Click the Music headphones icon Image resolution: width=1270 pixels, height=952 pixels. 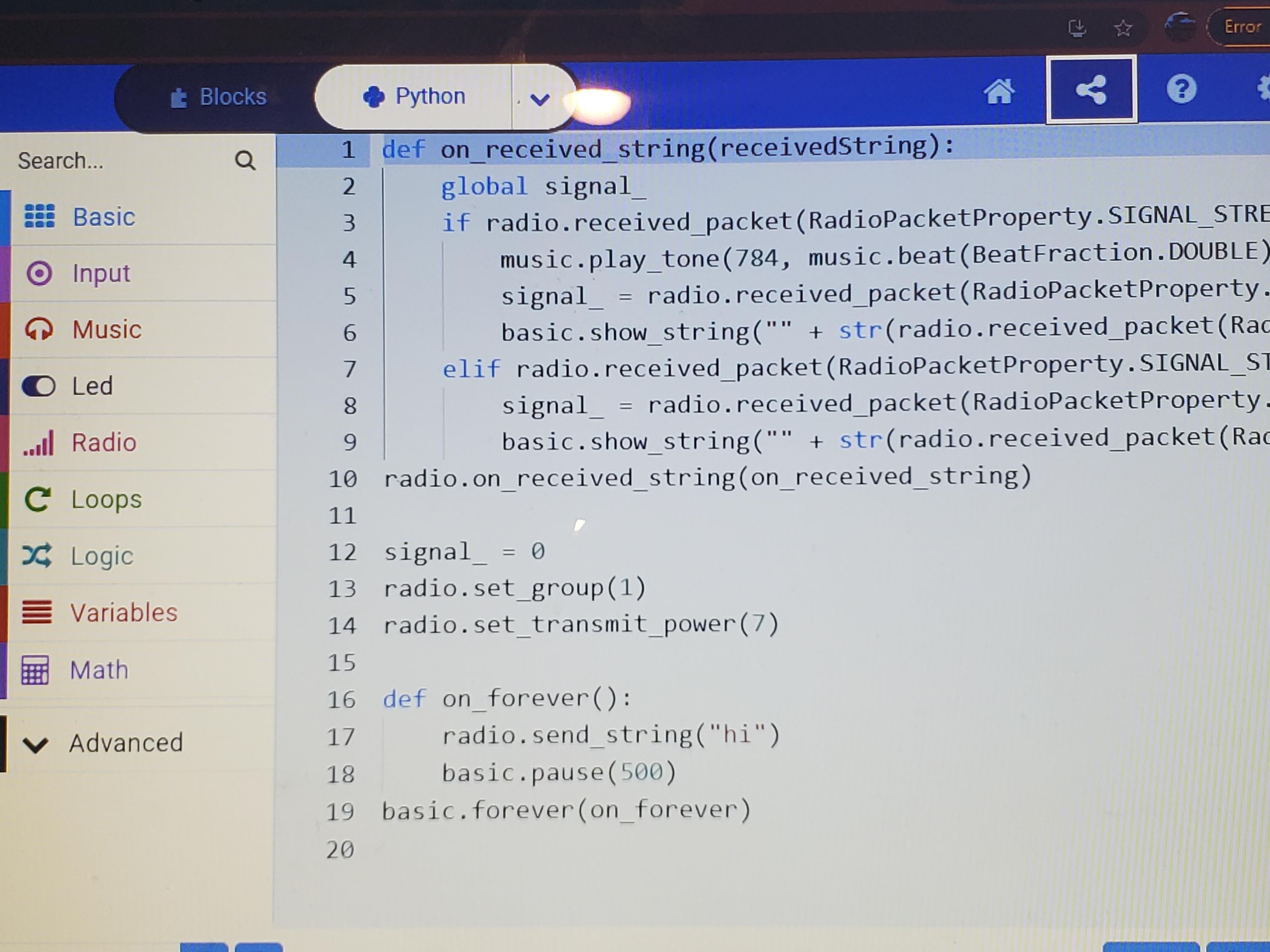(x=38, y=329)
